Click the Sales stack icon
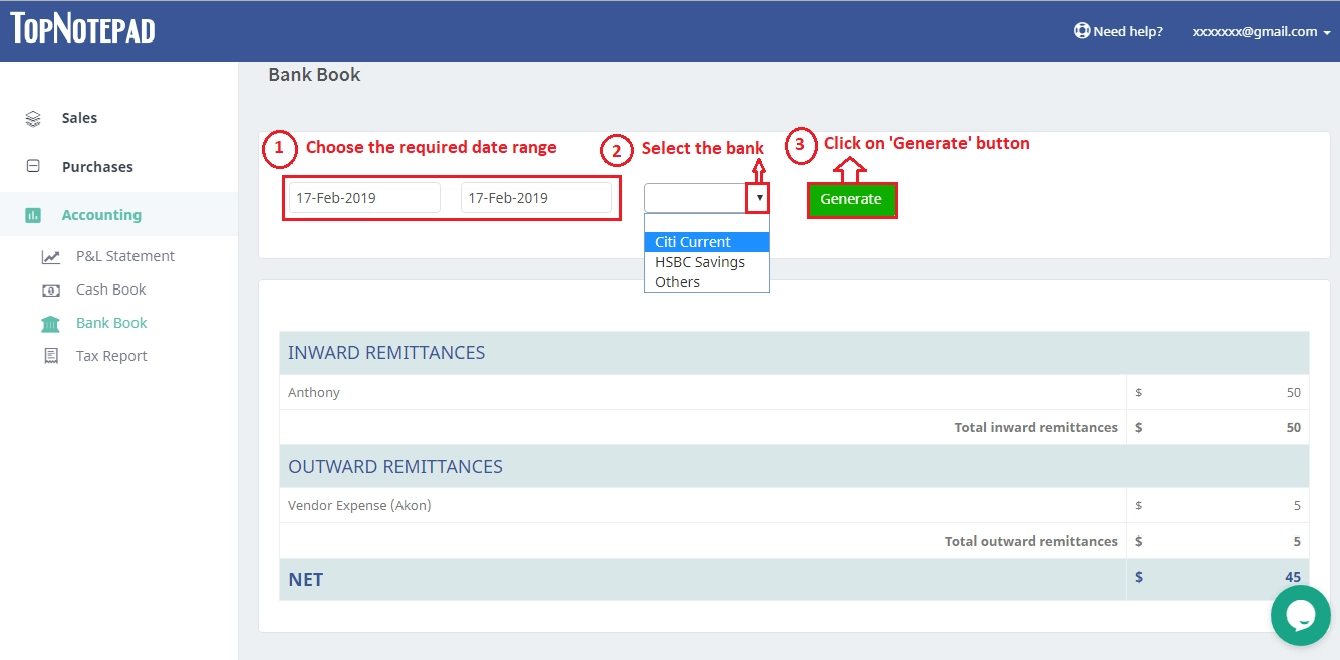The width and height of the screenshot is (1340, 660). click(x=33, y=118)
